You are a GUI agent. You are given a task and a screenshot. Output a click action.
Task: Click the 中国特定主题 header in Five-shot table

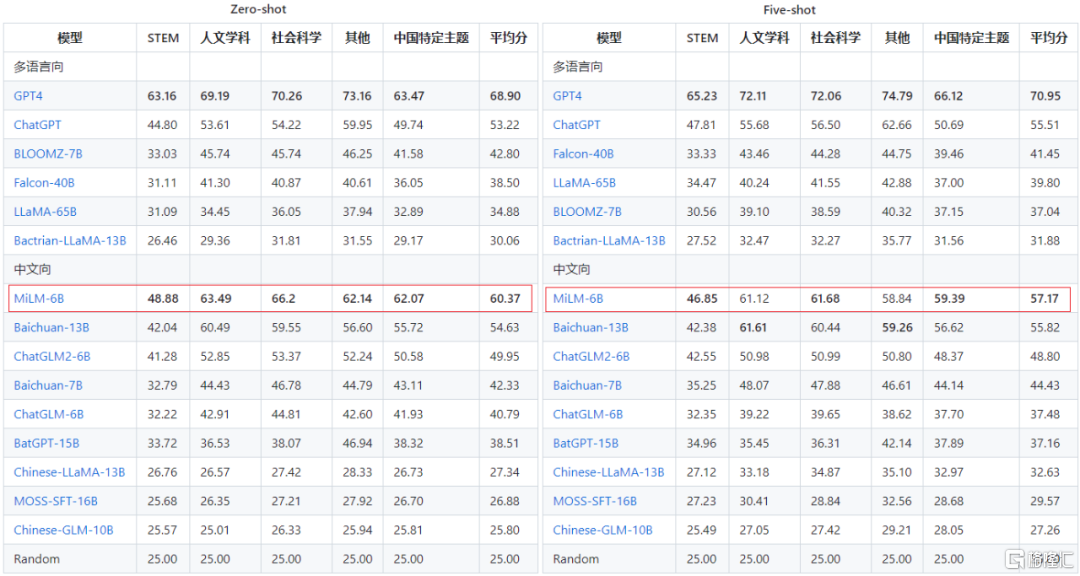971,38
